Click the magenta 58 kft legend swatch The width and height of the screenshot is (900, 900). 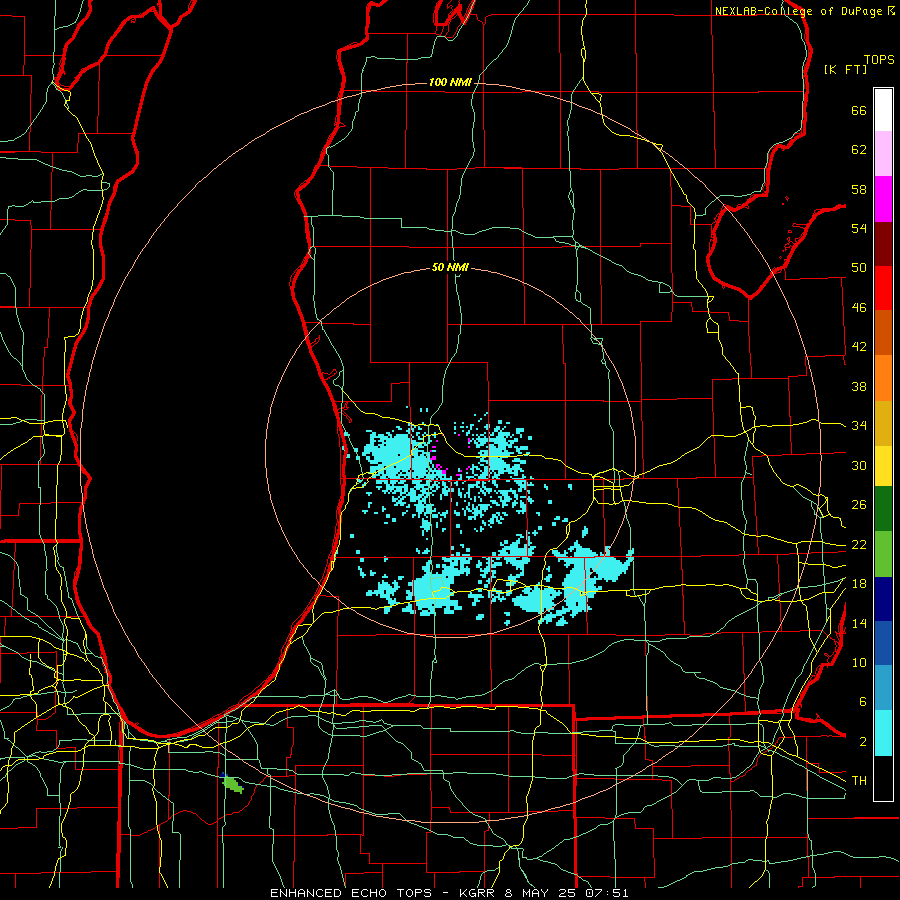[883, 199]
